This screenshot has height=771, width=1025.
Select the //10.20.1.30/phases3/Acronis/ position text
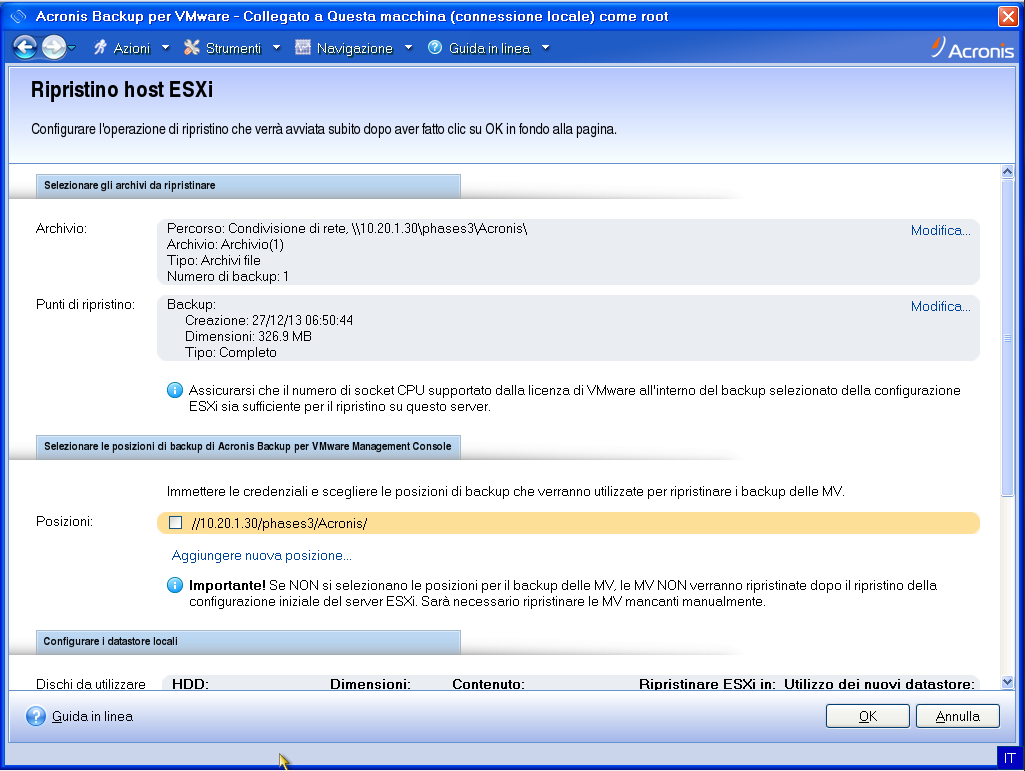pos(279,523)
